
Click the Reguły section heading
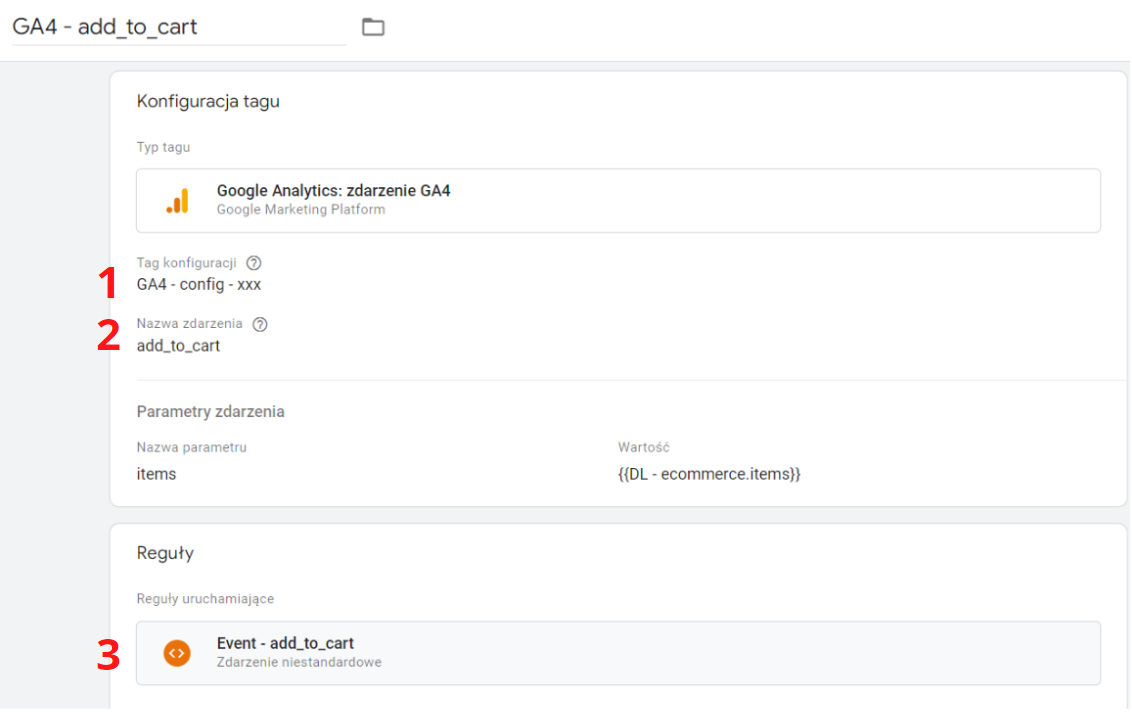(165, 553)
